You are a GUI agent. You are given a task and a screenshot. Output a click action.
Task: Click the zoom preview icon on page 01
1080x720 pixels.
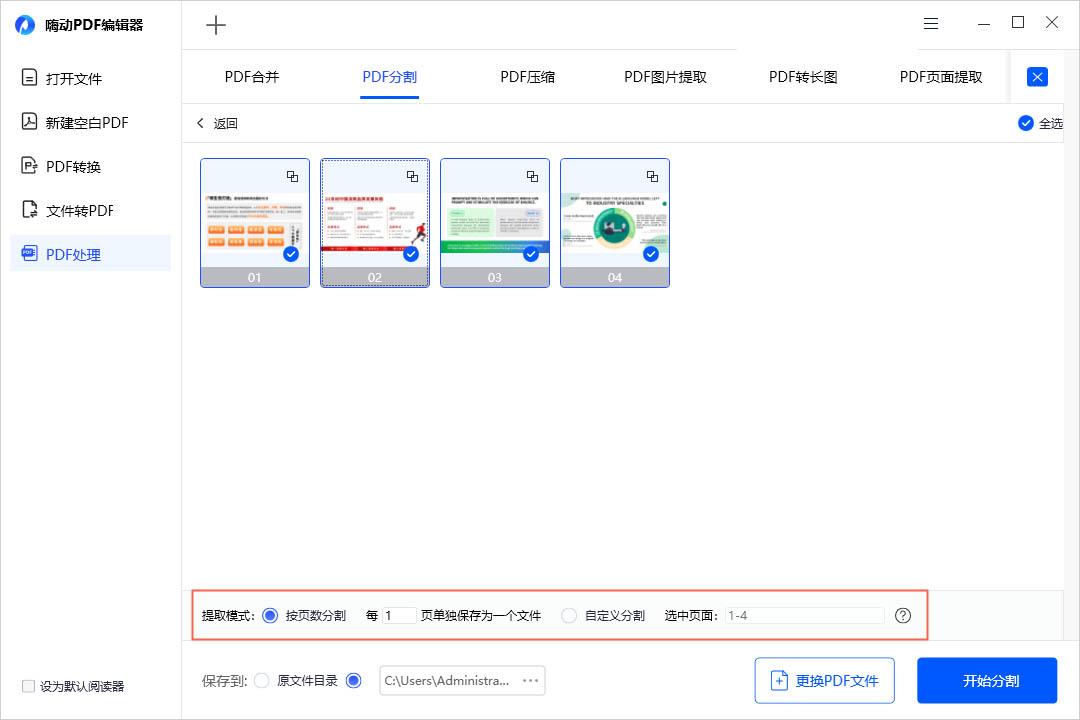point(292,176)
